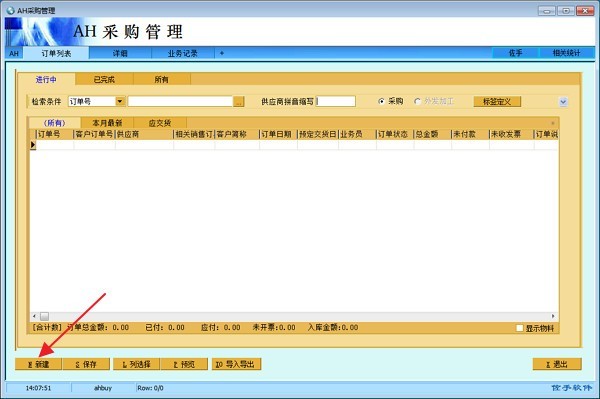The image size is (600, 399).
Task: Click the small close mark on filter tab bar
Action: click(x=553, y=123)
